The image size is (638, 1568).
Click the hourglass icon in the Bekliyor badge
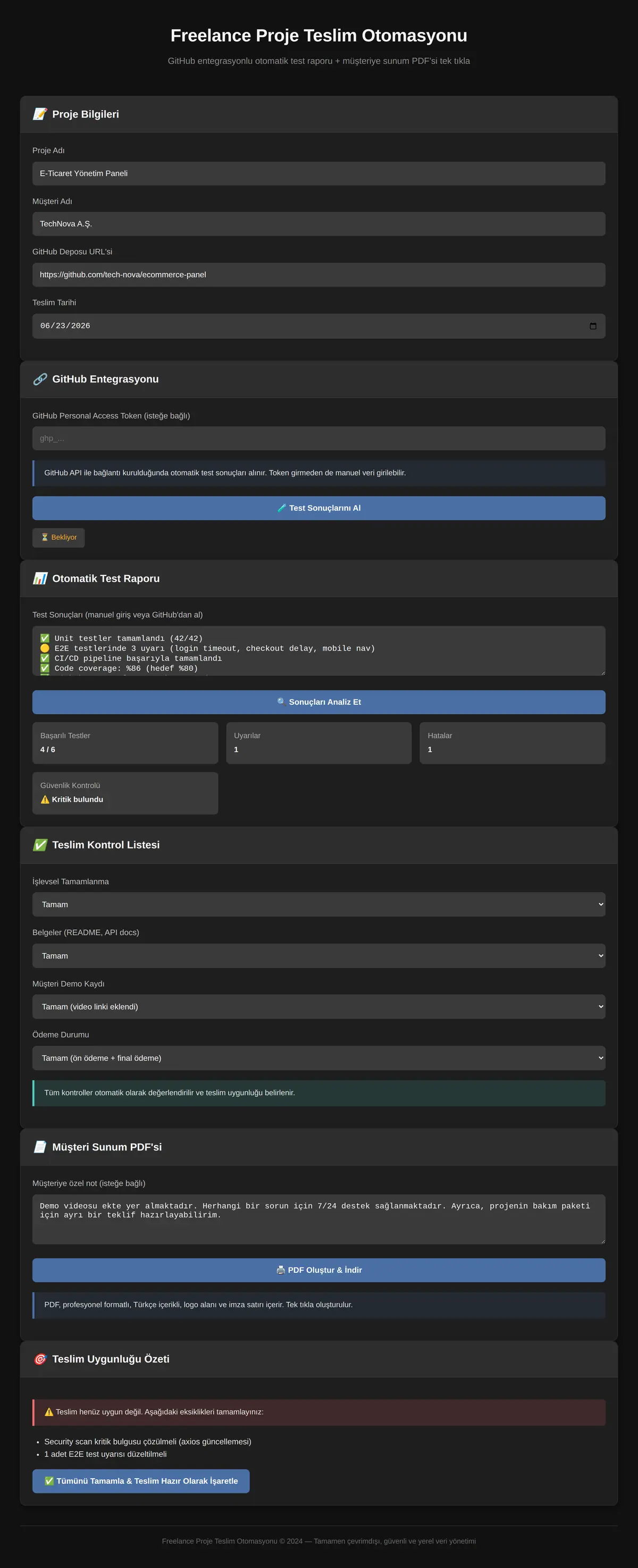click(45, 538)
